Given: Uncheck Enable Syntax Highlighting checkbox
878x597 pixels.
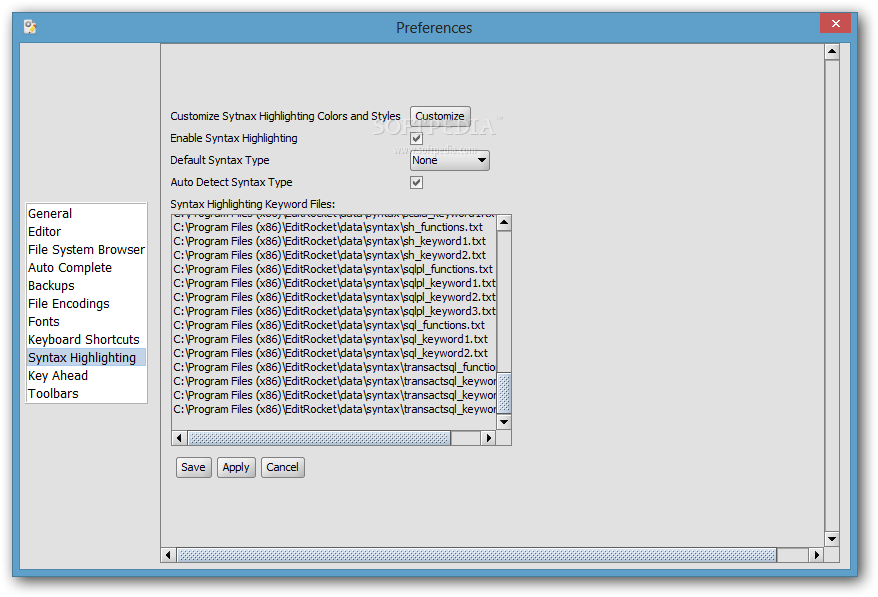Looking at the screenshot, I should pyautogui.click(x=416, y=138).
